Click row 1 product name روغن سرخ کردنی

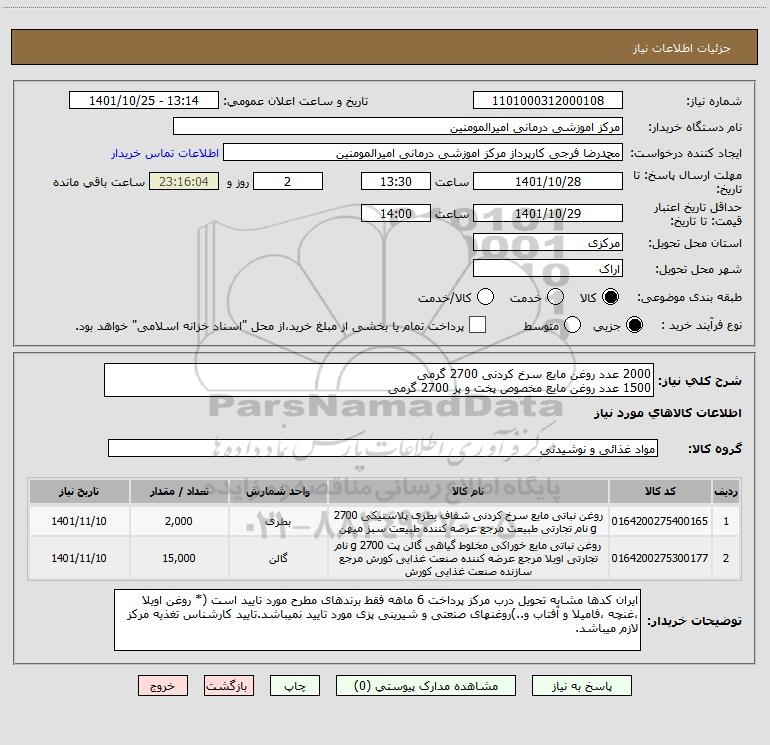click(468, 522)
